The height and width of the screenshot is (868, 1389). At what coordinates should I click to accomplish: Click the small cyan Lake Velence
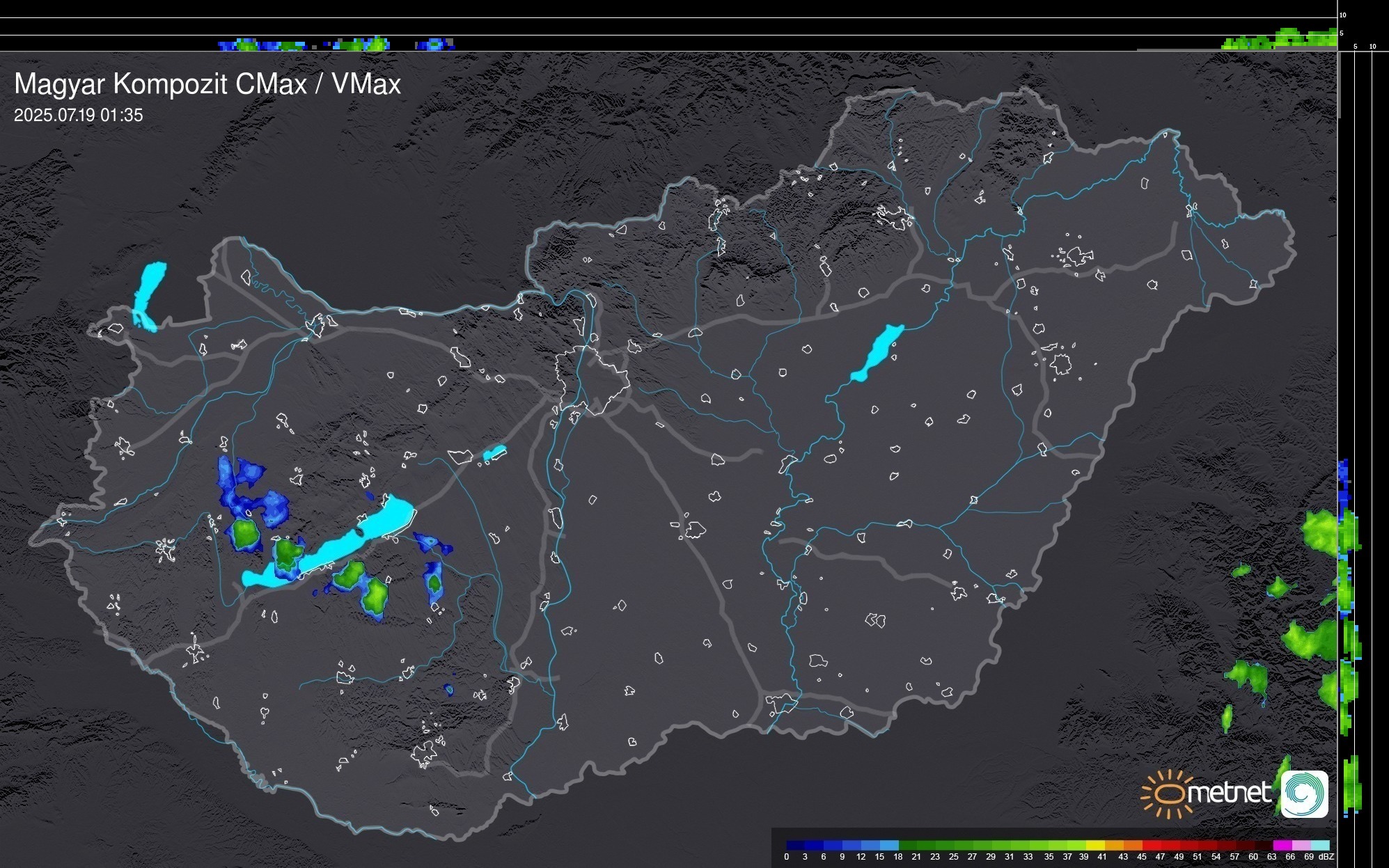coord(494,454)
